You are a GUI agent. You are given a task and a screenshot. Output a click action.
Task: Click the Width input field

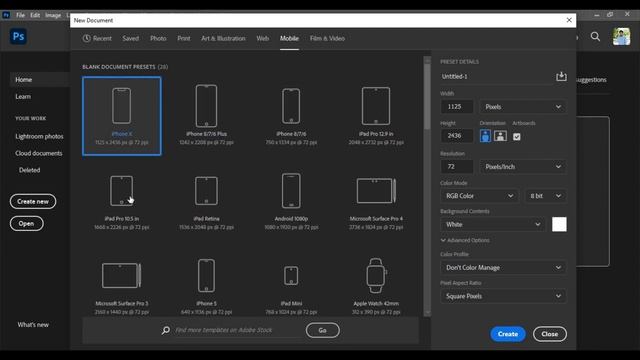[x=457, y=107]
